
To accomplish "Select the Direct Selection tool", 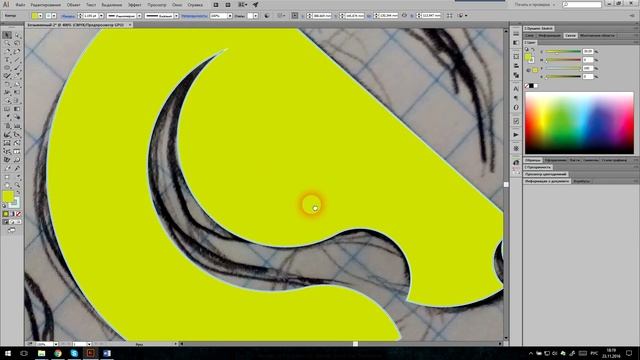I will (17, 36).
